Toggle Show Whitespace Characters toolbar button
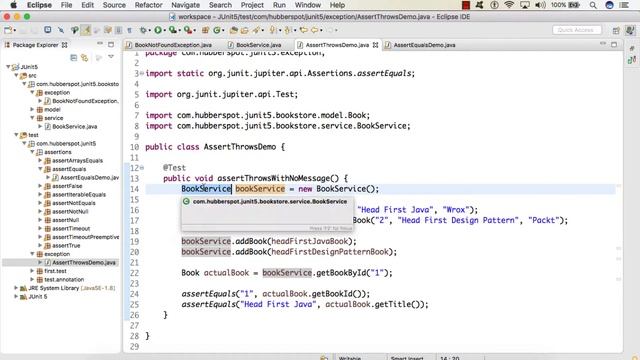 pyautogui.click(x=129, y=30)
